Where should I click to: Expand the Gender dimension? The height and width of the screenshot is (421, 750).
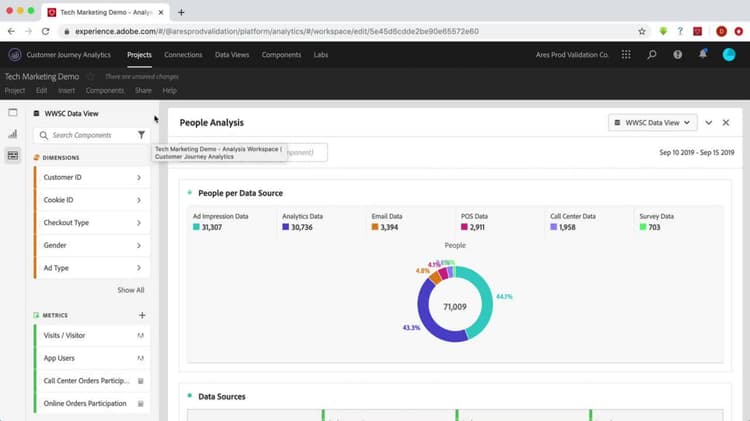[139, 245]
